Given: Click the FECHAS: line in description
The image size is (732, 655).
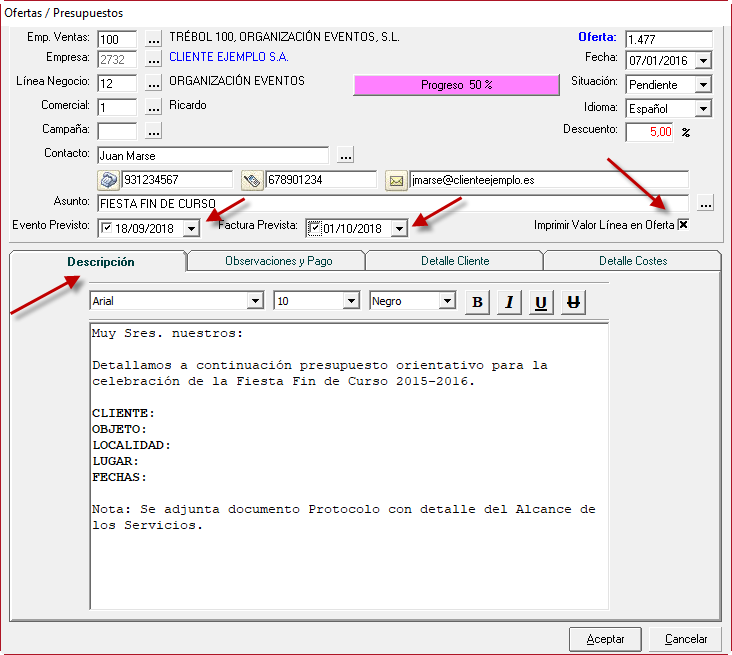Looking at the screenshot, I should [119, 477].
